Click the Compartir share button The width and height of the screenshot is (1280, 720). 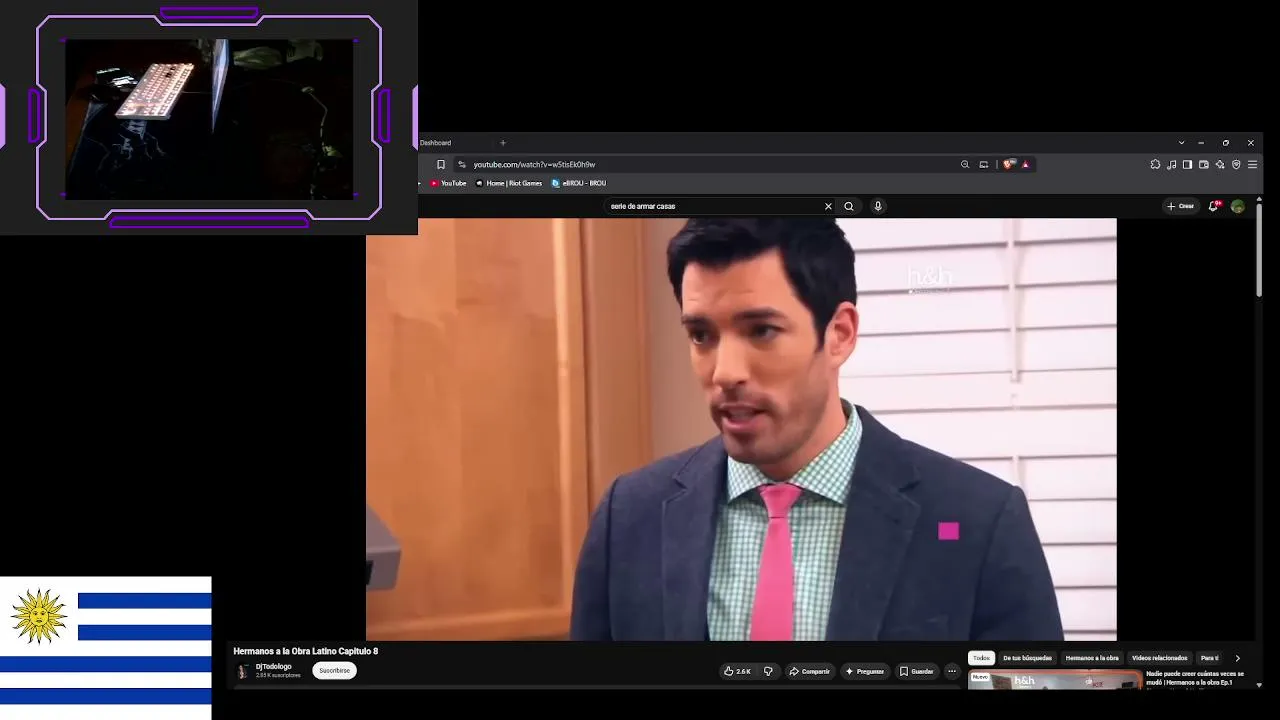click(810, 671)
